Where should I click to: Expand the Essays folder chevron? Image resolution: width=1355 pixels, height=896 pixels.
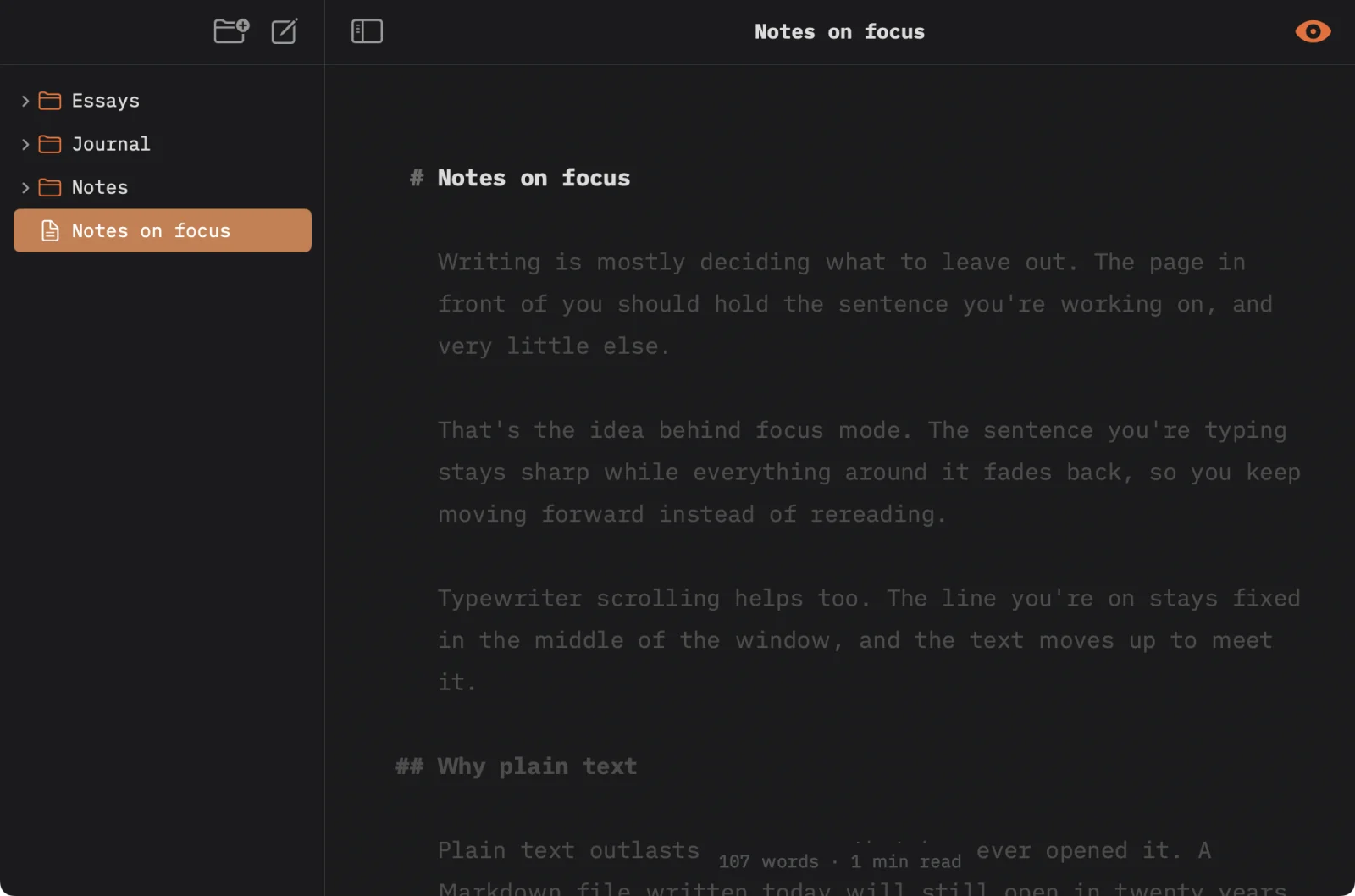point(25,101)
